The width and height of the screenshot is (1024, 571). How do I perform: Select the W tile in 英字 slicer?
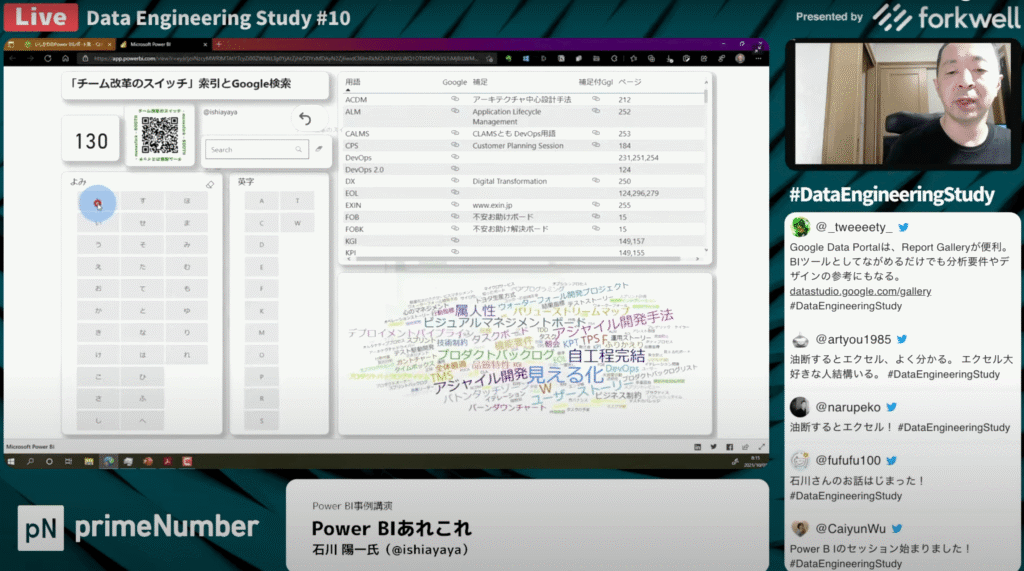(297, 223)
